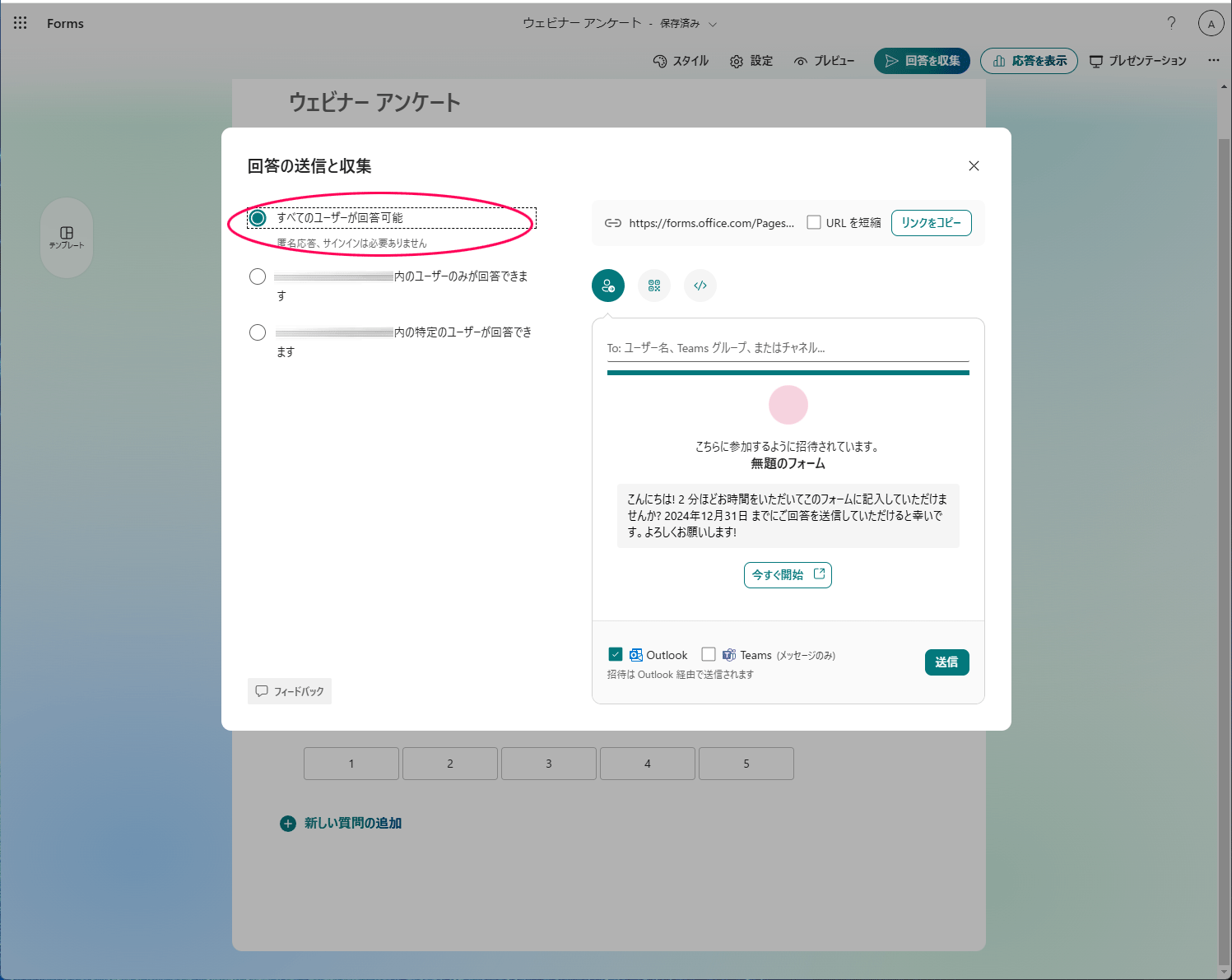The width and height of the screenshot is (1232, 980).
Task: Open プレビュー with the eye icon
Action: [x=823, y=60]
